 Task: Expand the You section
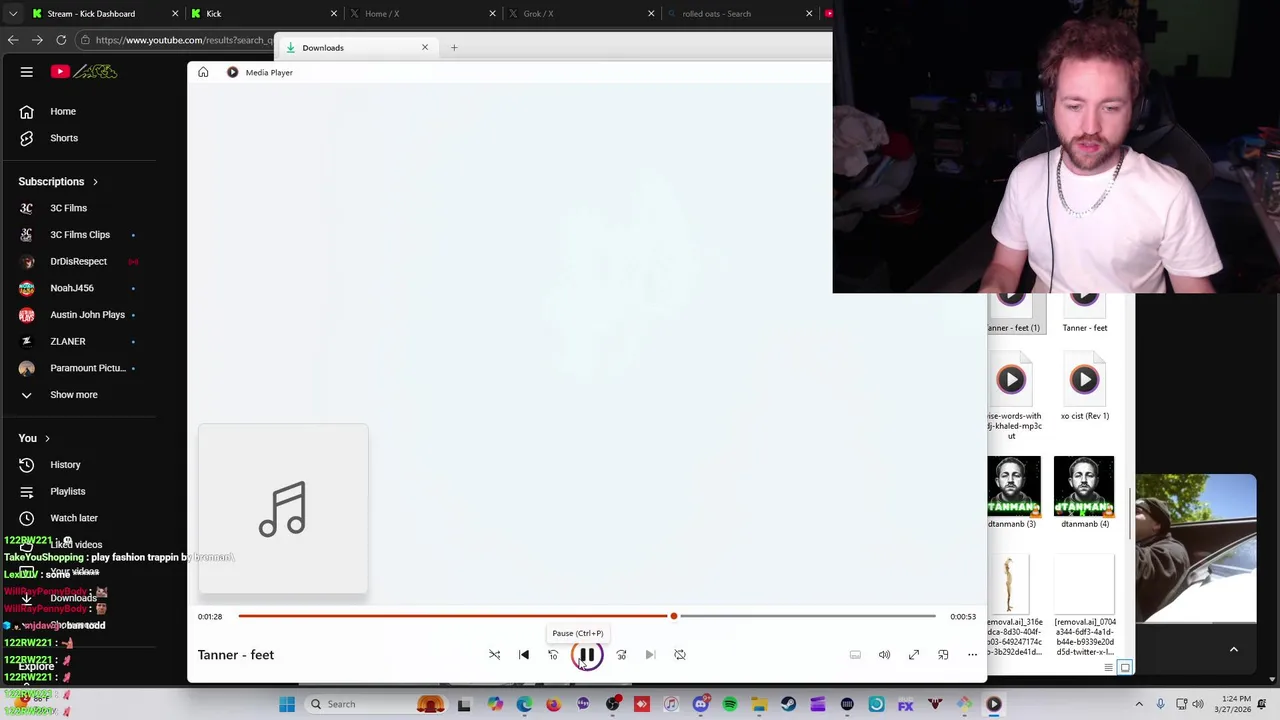pyautogui.click(x=34, y=438)
